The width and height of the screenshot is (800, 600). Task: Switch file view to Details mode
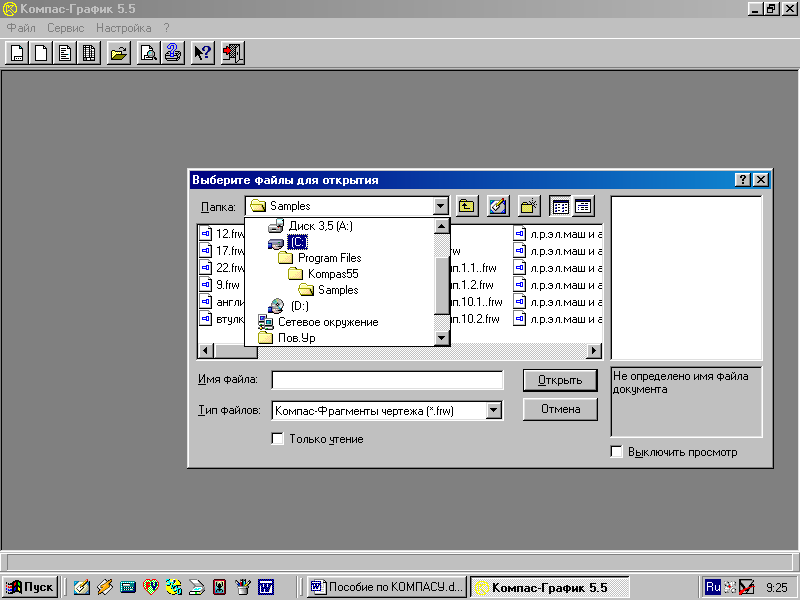tap(583, 206)
